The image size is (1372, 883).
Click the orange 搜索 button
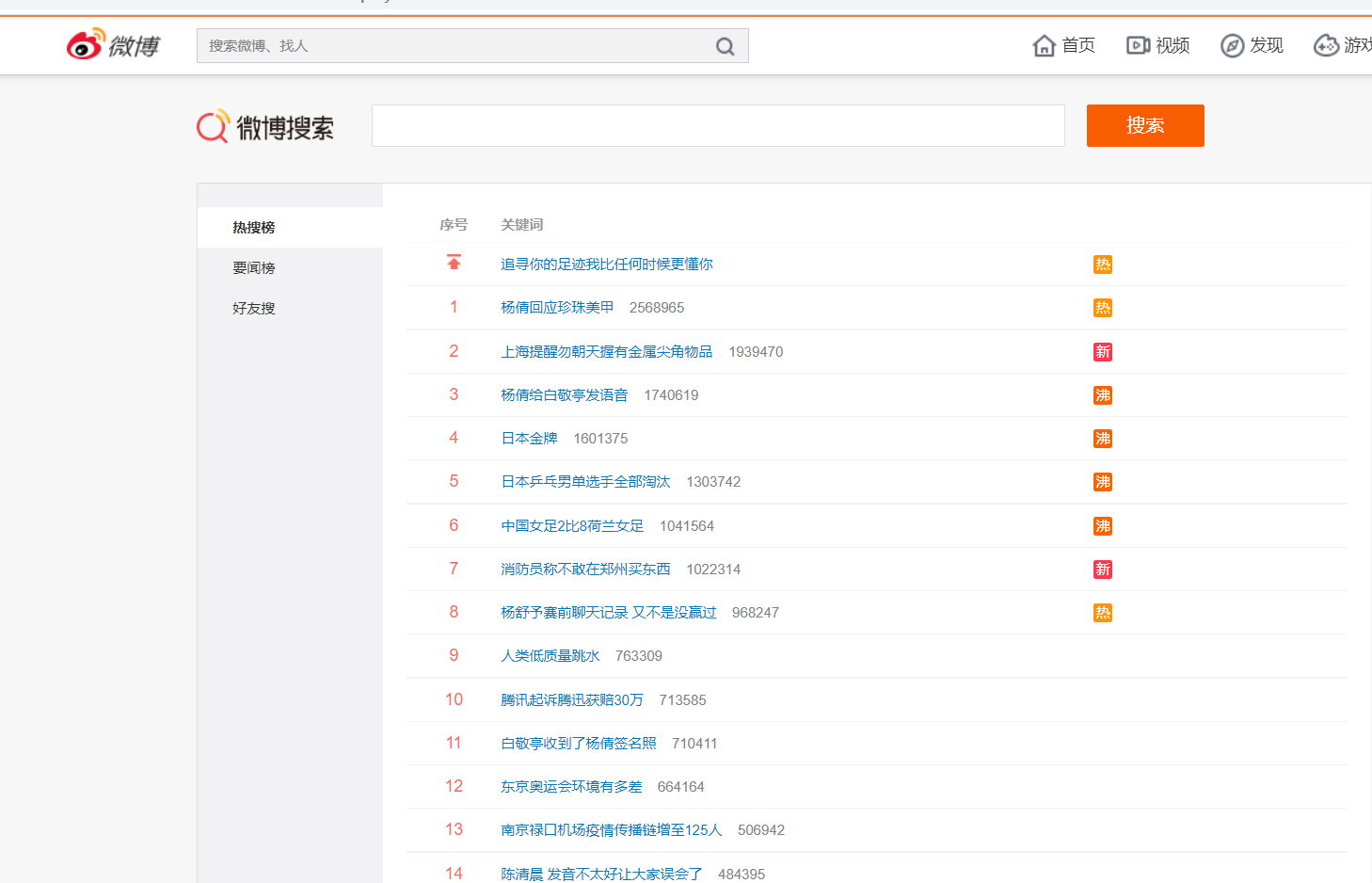click(1145, 125)
